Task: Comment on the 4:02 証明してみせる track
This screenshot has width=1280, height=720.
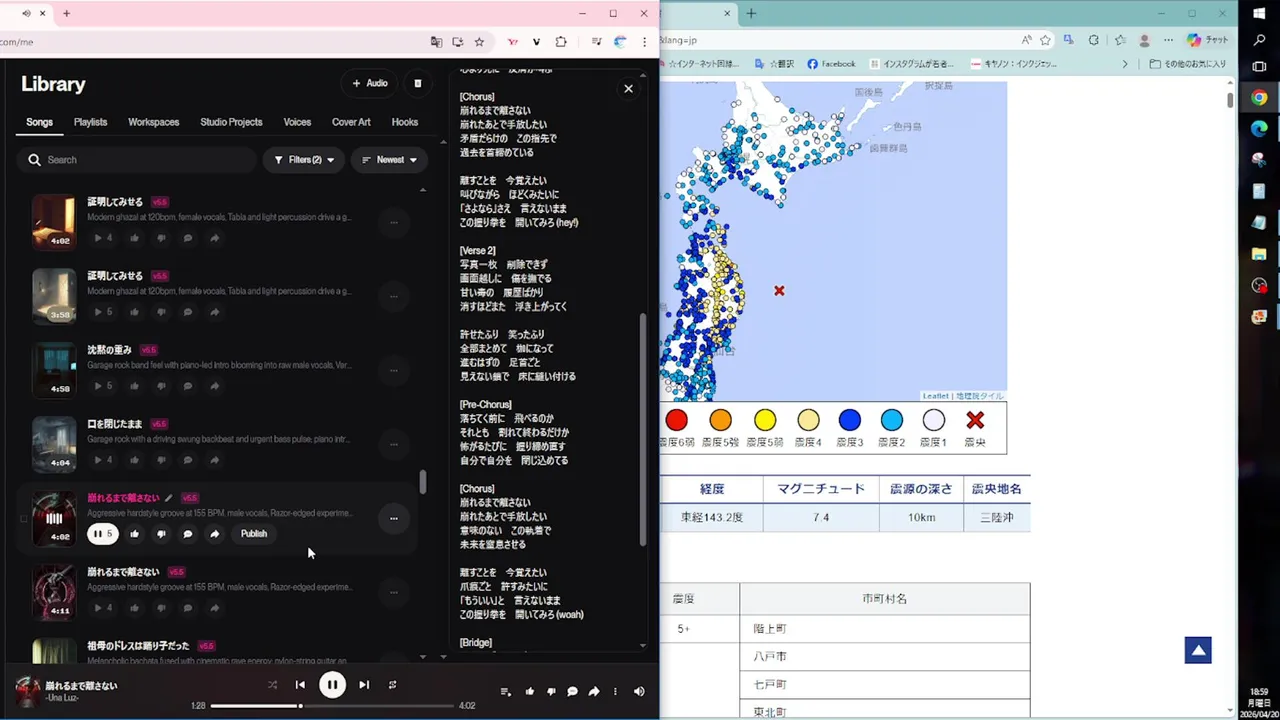Action: click(187, 238)
